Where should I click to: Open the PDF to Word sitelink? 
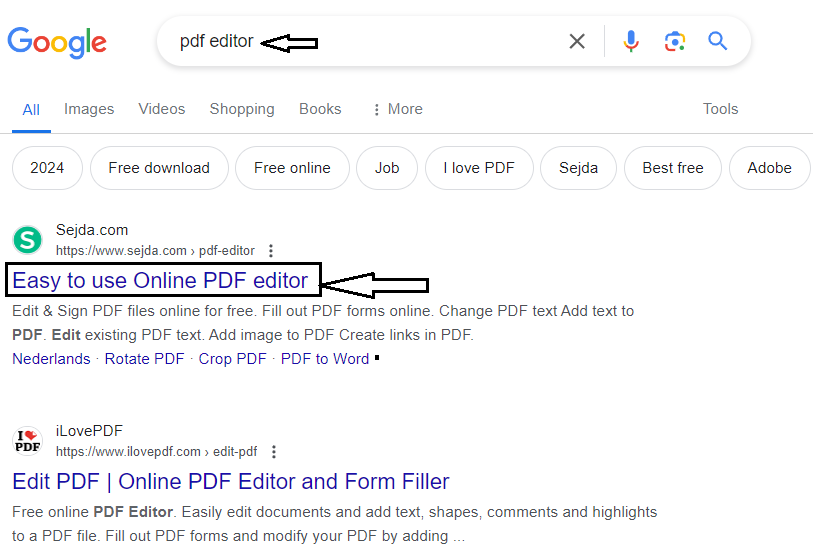click(325, 359)
